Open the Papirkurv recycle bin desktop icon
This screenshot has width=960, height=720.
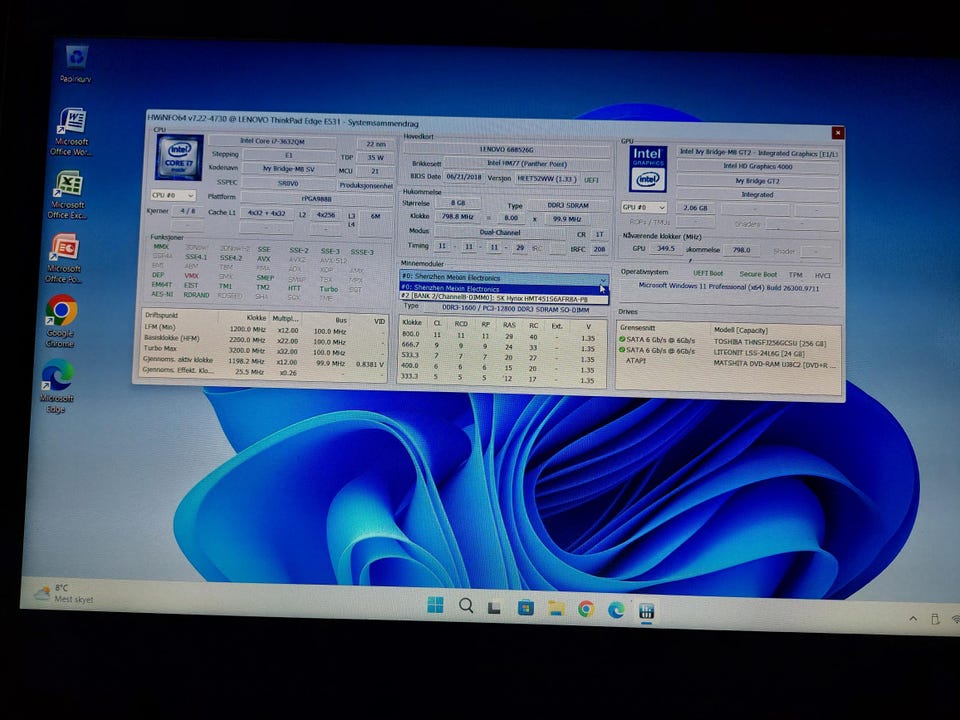tap(77, 64)
